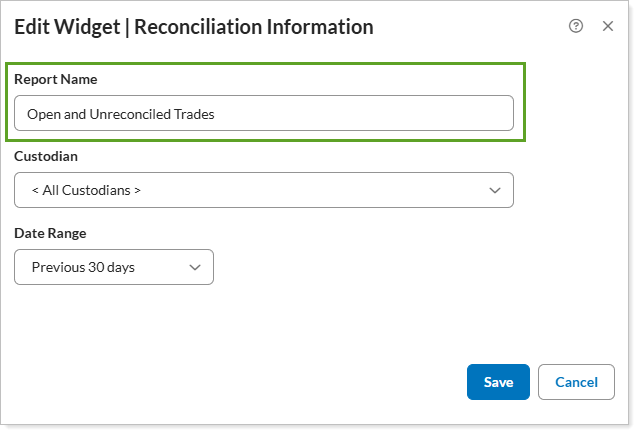Screen dimensions: 638x434
Task: Expand the Custodian combo box
Action: pyautogui.click(x=264, y=190)
